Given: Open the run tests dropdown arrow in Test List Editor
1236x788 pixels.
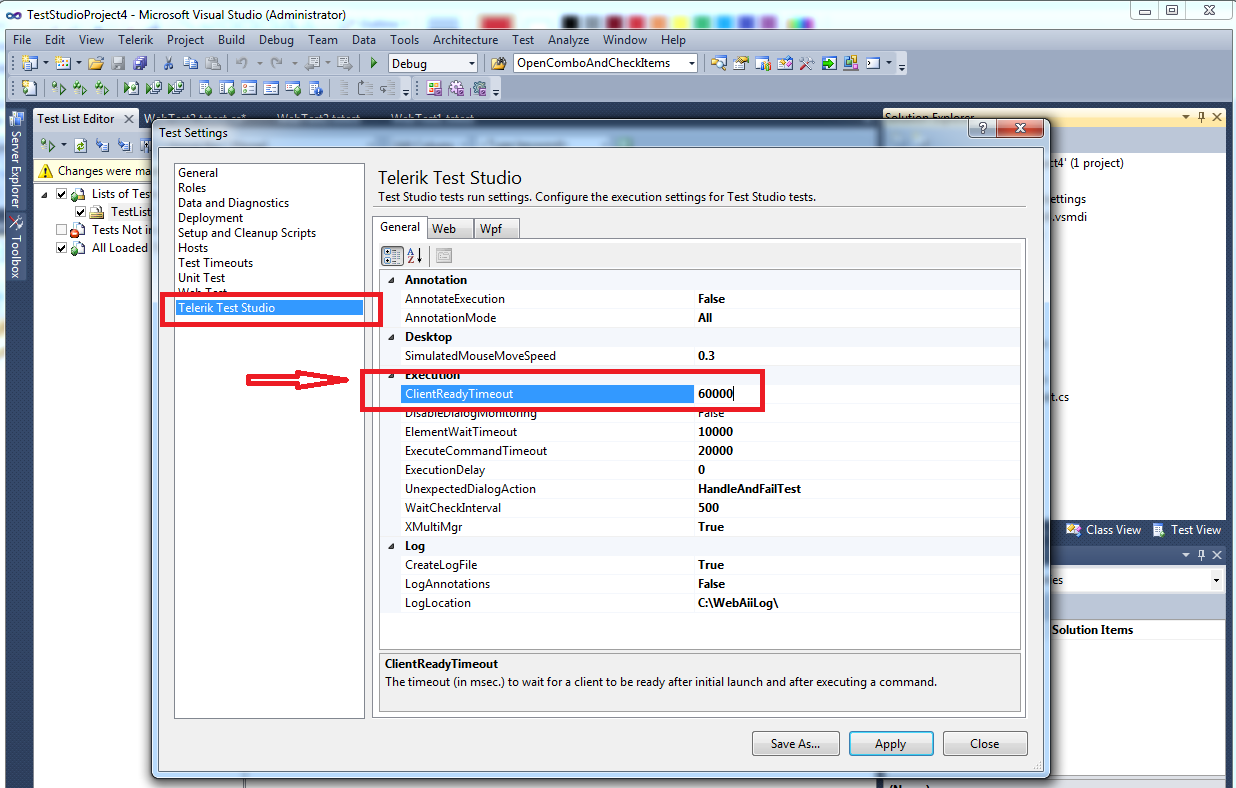Looking at the screenshot, I should tap(64, 146).
